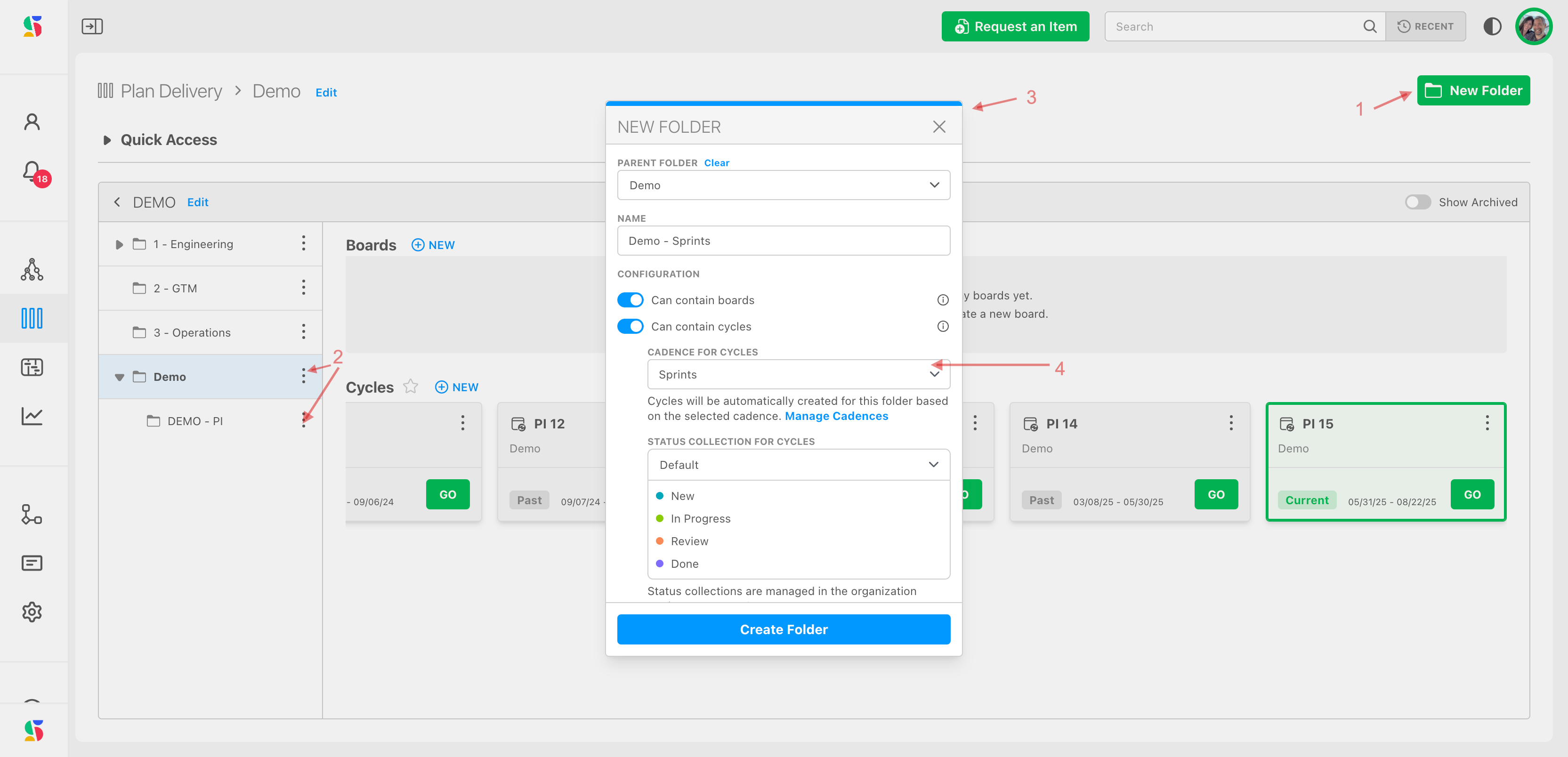
Task: Click the notifications bell icon
Action: point(32,172)
